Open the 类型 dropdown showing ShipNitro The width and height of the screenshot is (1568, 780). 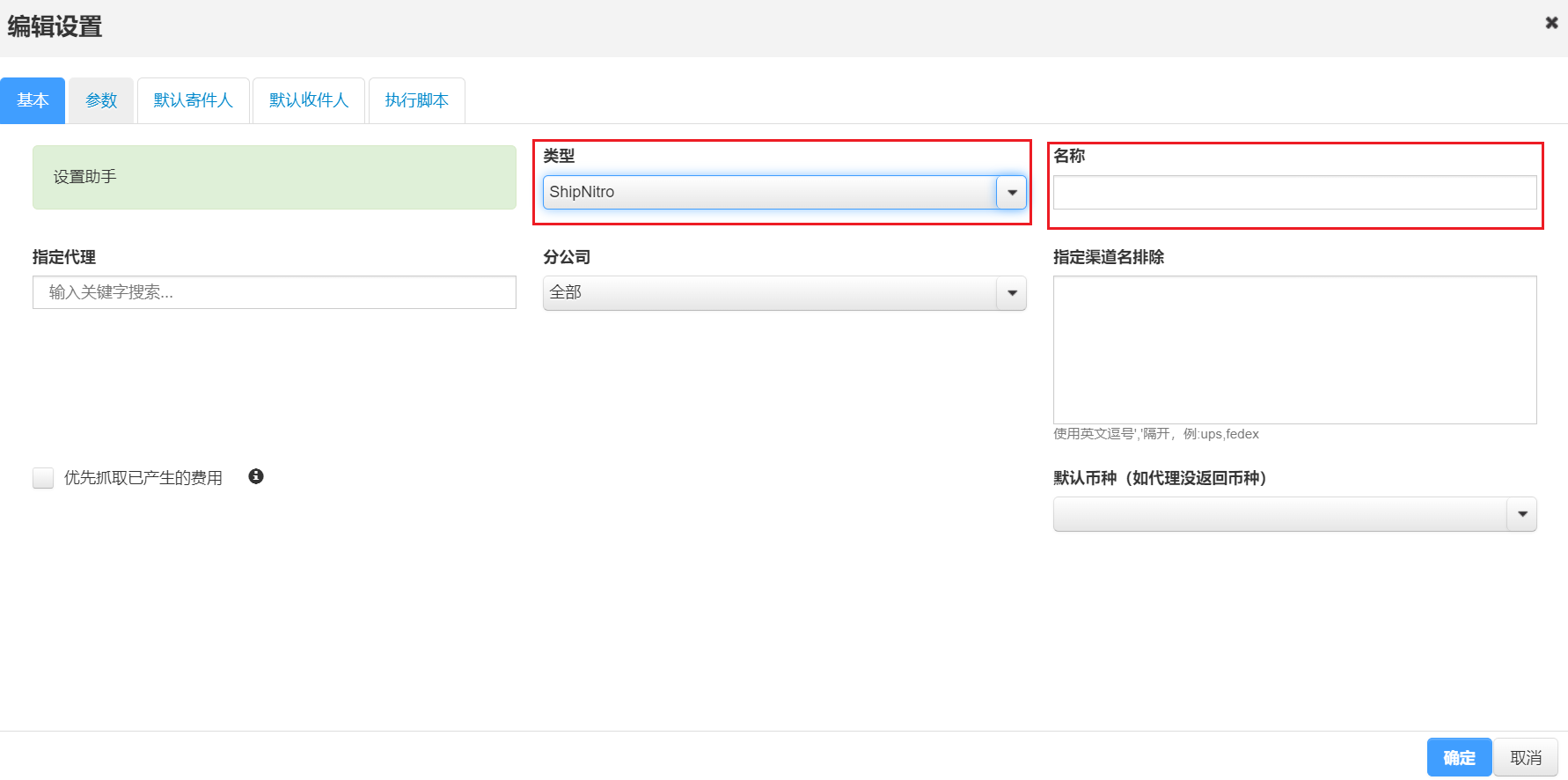click(785, 192)
